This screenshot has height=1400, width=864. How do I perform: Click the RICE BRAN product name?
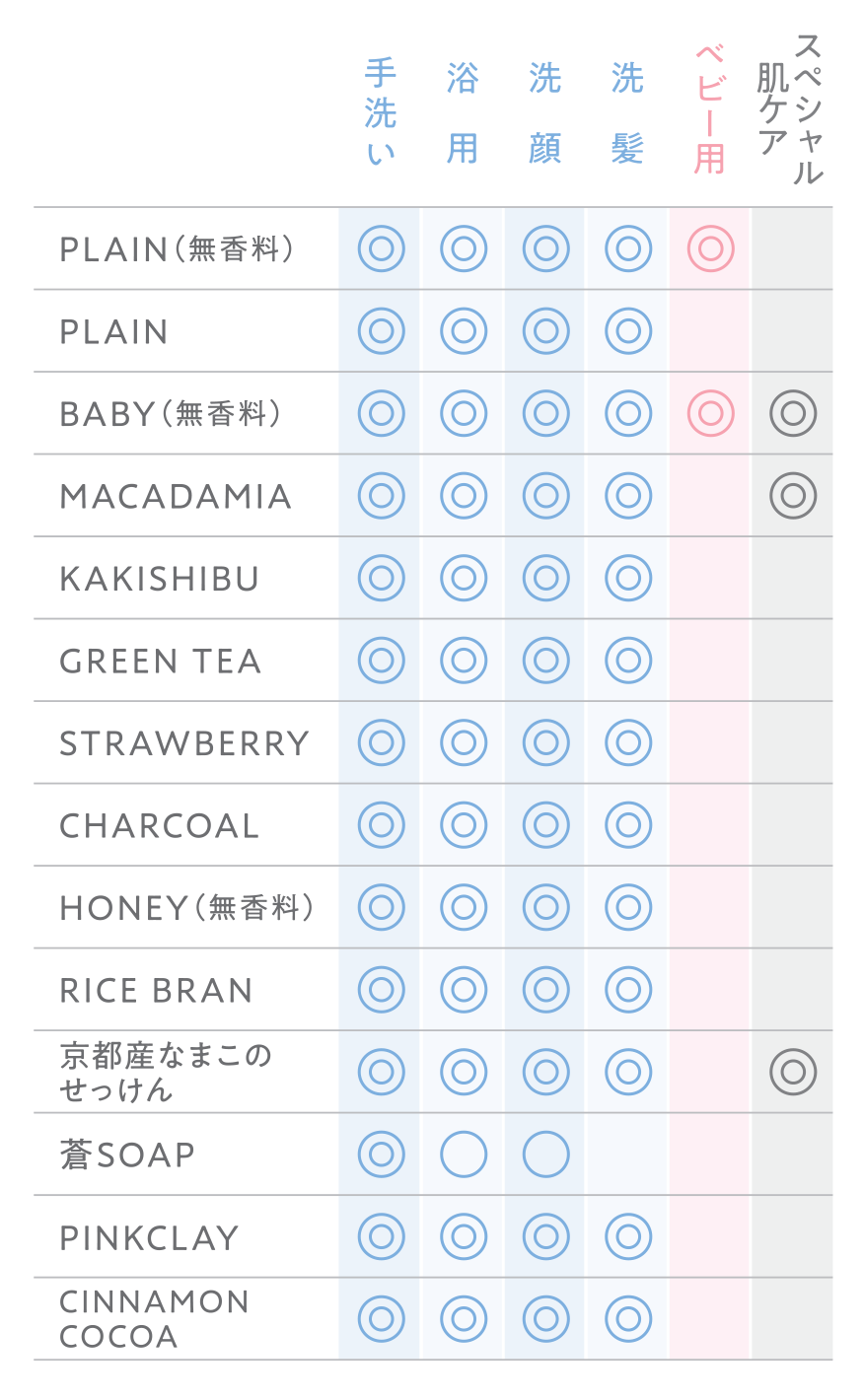(157, 991)
